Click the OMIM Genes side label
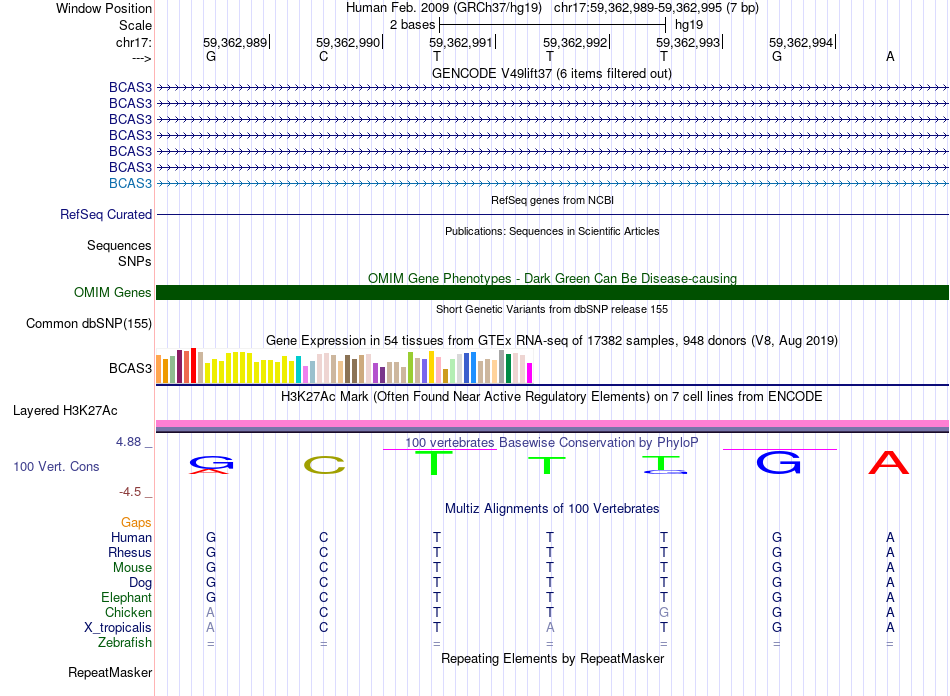Image resolution: width=950 pixels, height=696 pixels. (113, 293)
